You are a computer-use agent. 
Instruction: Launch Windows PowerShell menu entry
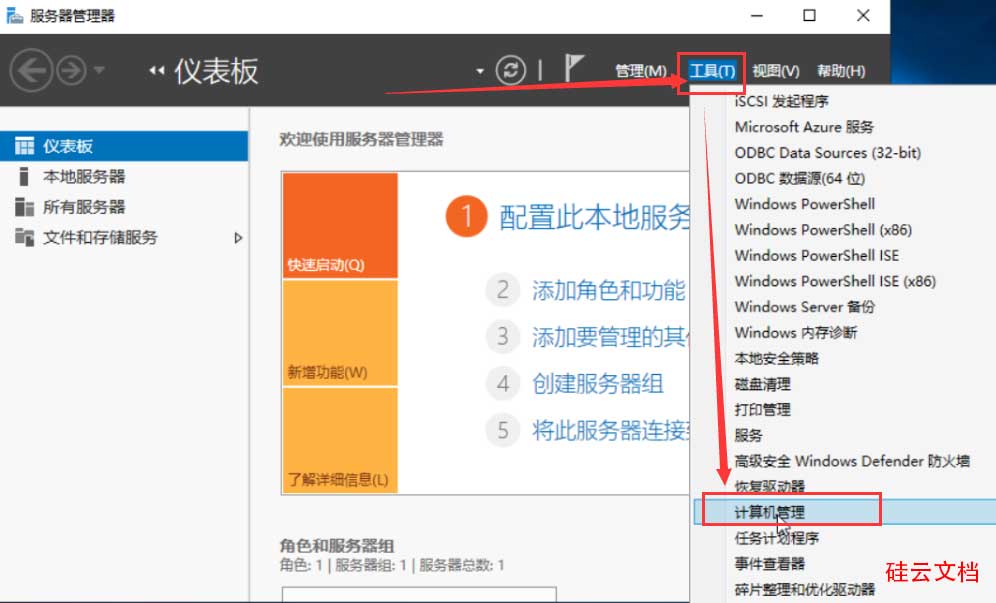click(804, 204)
